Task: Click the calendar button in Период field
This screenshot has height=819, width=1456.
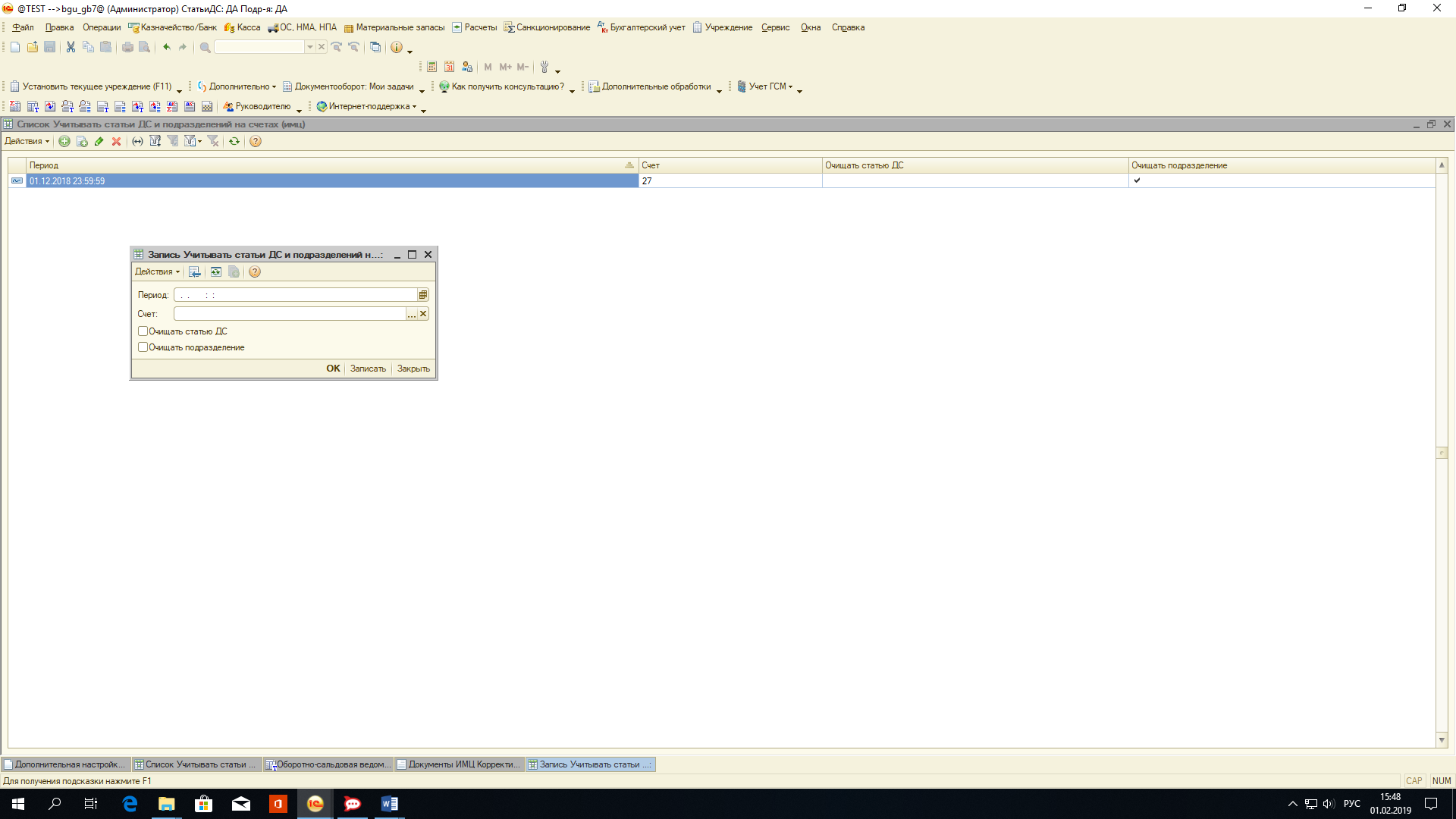Action: [423, 295]
